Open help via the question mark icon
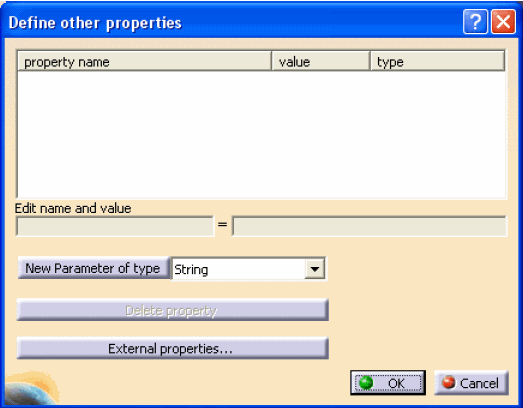This screenshot has height=408, width=523. (475, 22)
